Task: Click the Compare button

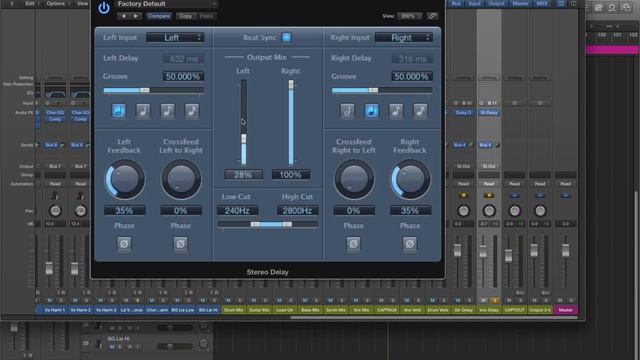Action: 159,16
